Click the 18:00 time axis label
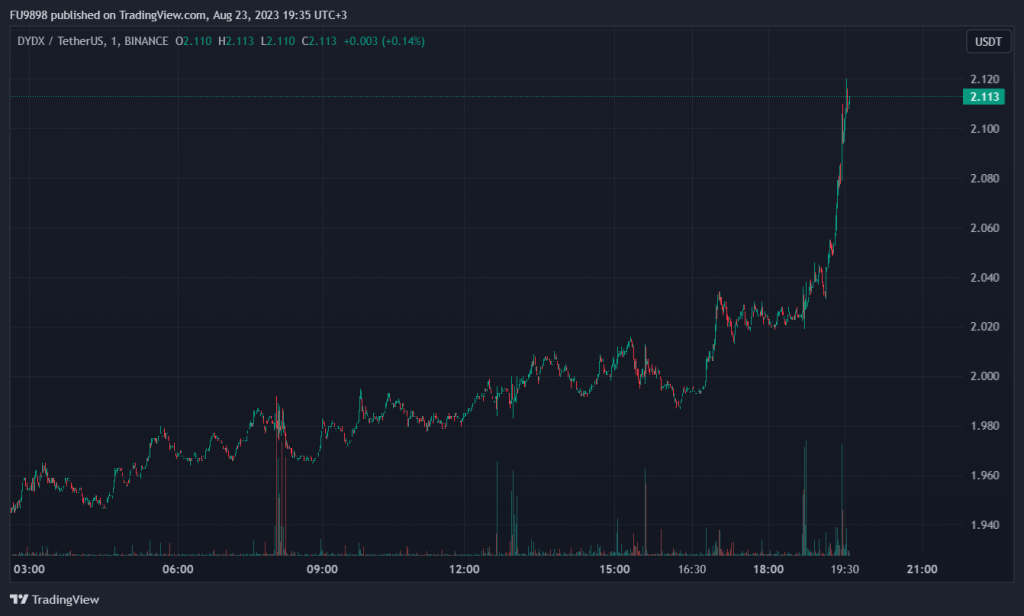1024x616 pixels. [x=768, y=570]
